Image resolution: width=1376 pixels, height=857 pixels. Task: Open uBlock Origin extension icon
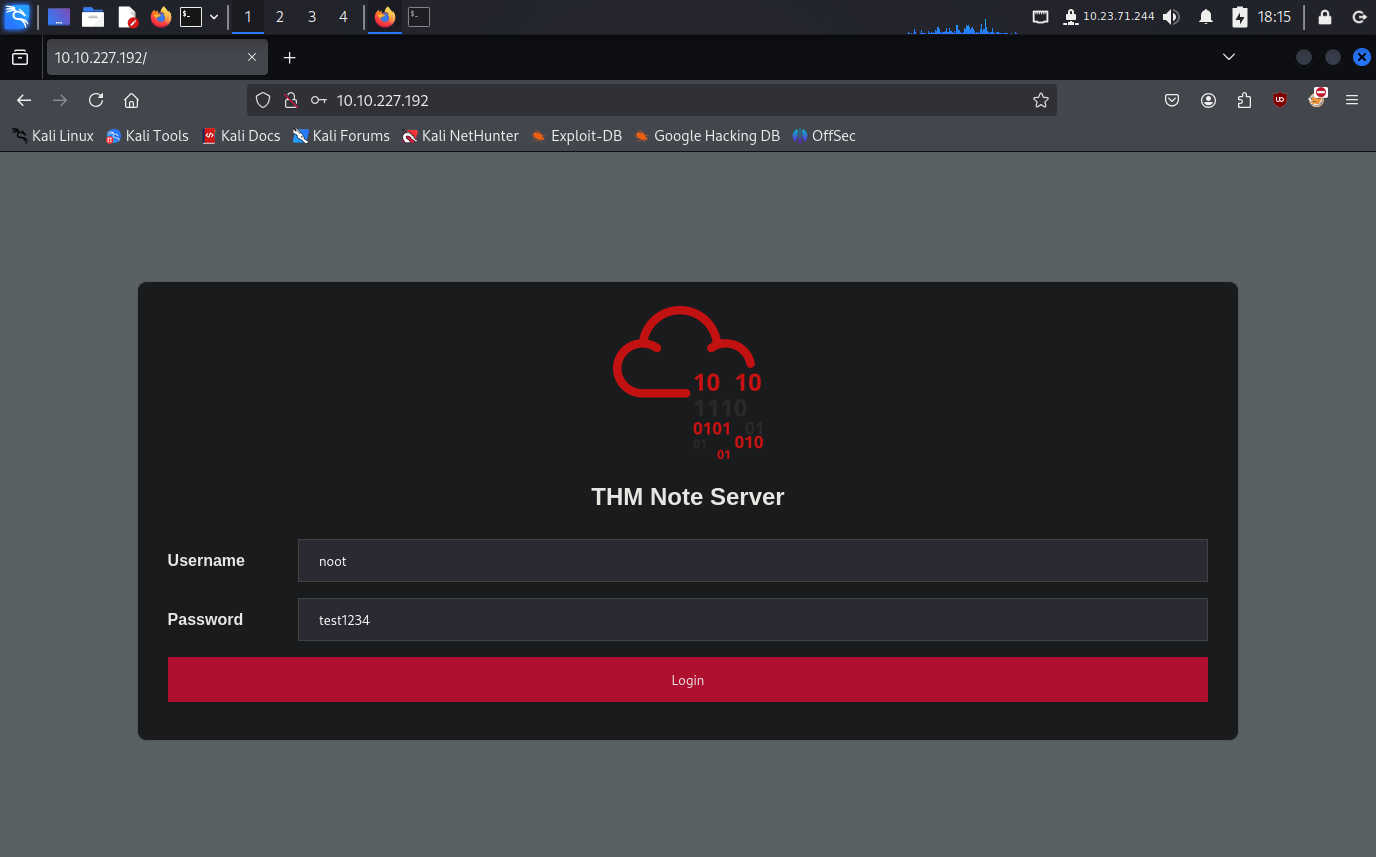(x=1280, y=100)
